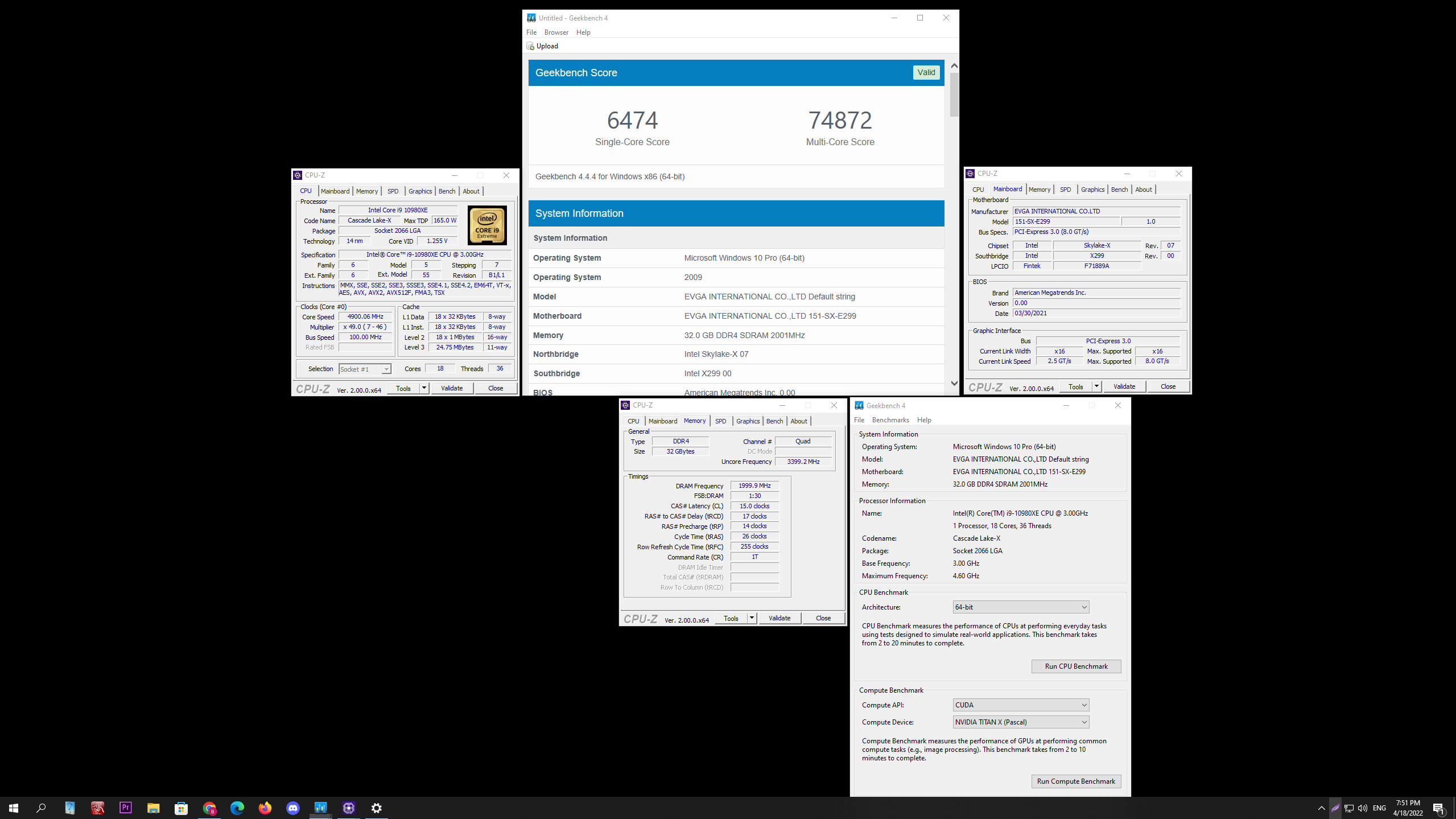
Task: Expand Tools dropdown arrow in CPU-Z CPU window
Action: [424, 388]
